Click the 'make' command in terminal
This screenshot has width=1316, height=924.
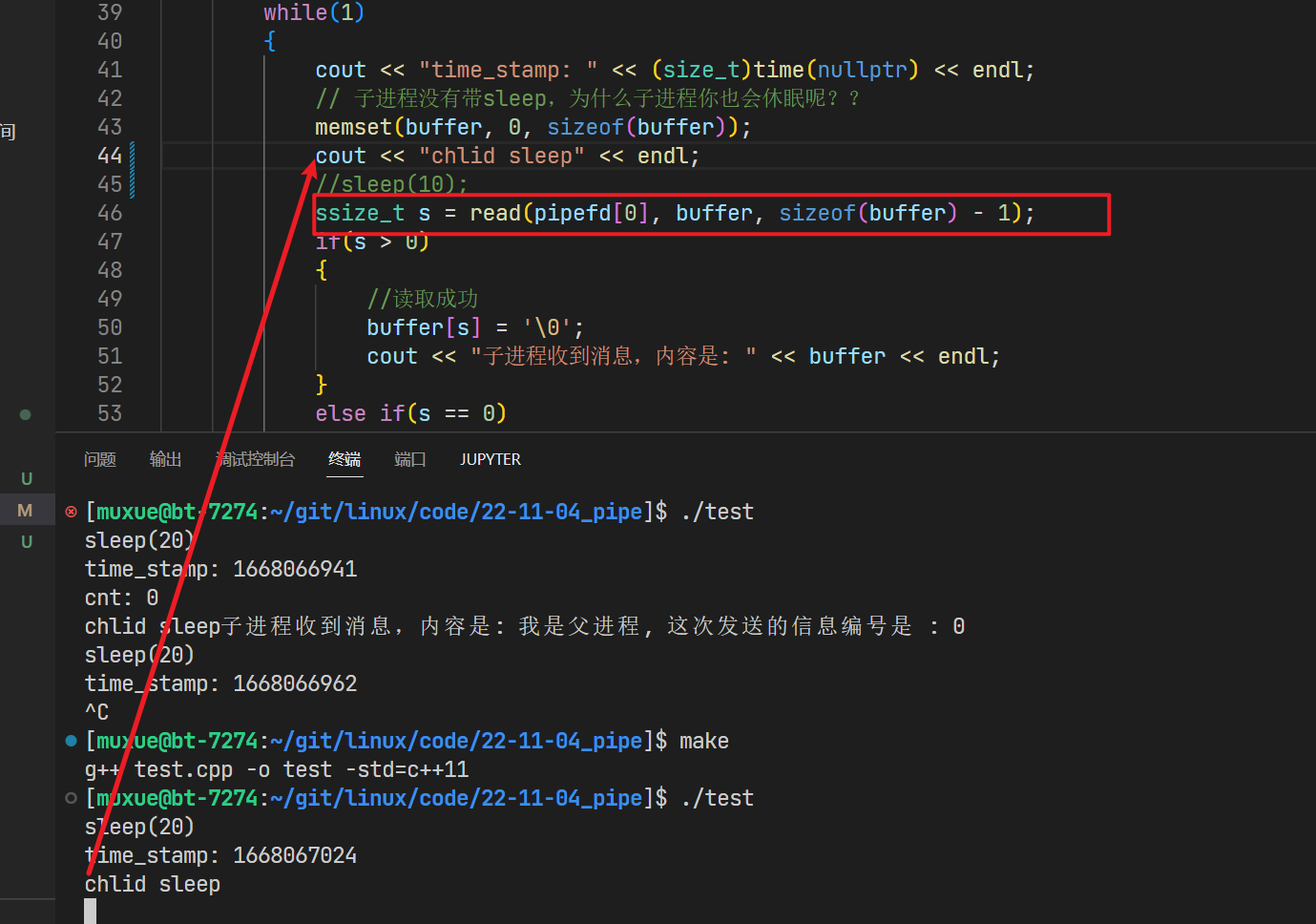click(704, 741)
